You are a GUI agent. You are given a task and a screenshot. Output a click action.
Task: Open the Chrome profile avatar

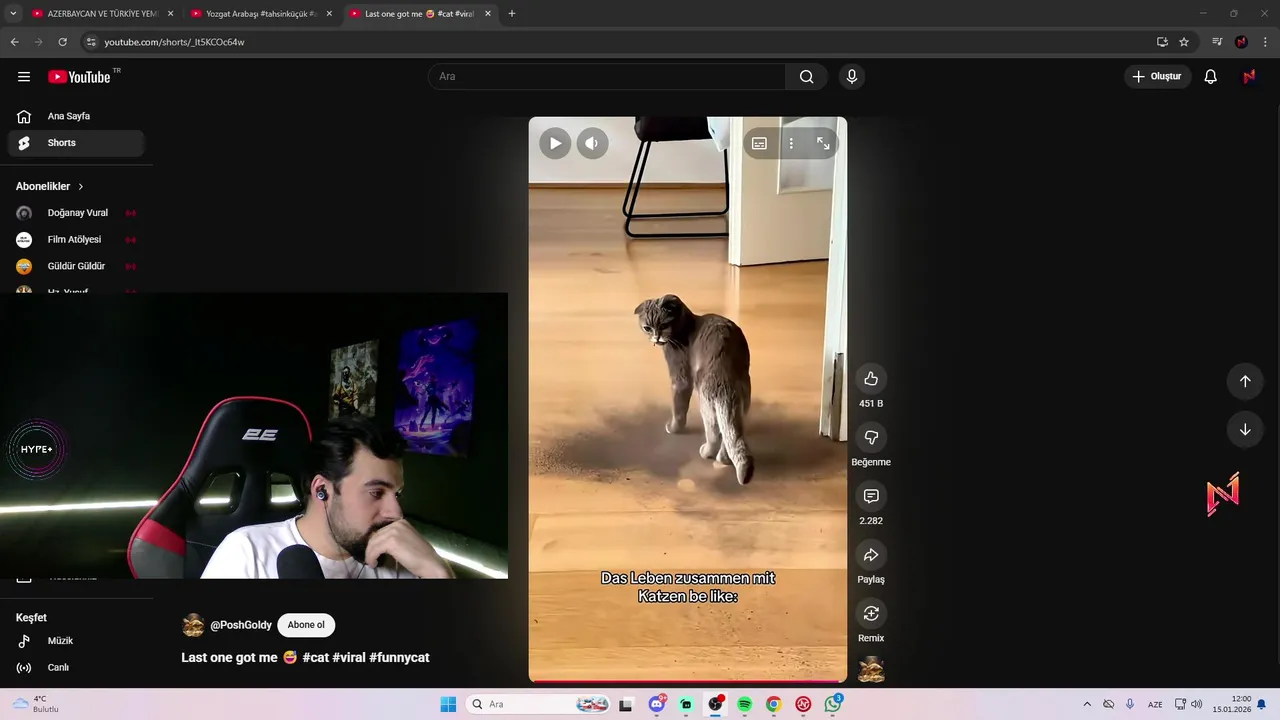click(1241, 42)
